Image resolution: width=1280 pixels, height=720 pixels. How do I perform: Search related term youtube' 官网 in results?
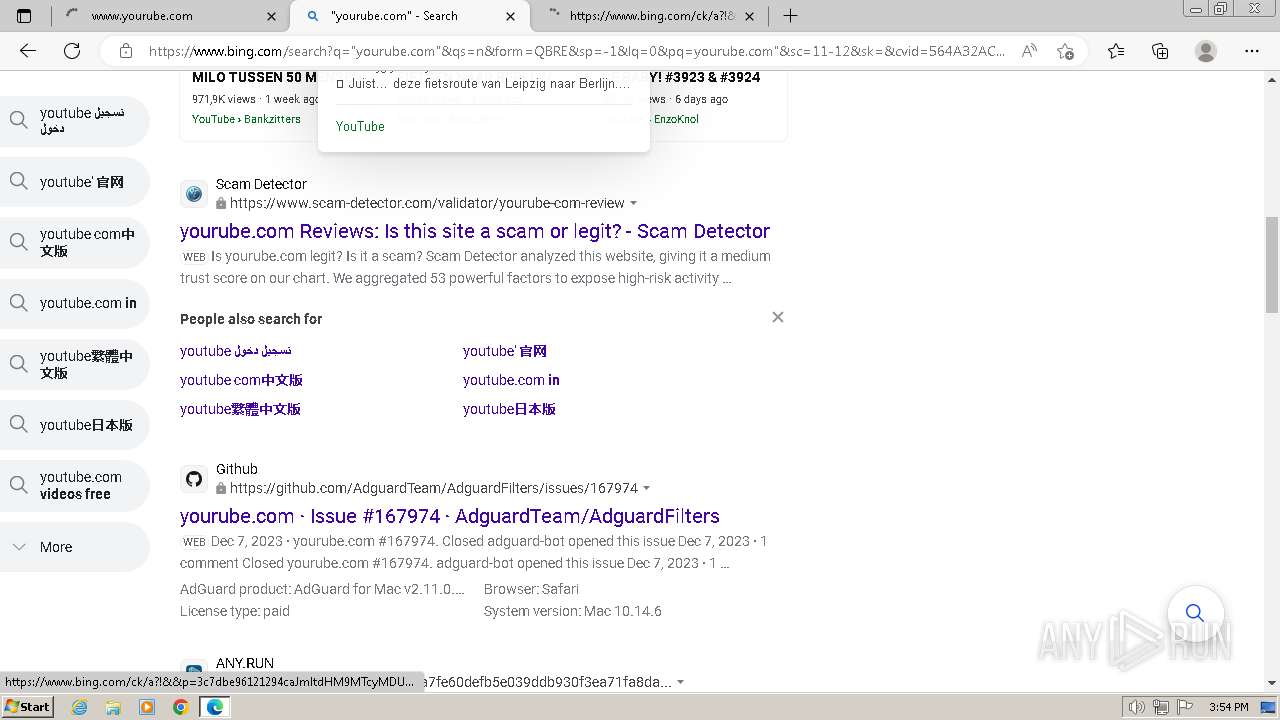point(505,351)
